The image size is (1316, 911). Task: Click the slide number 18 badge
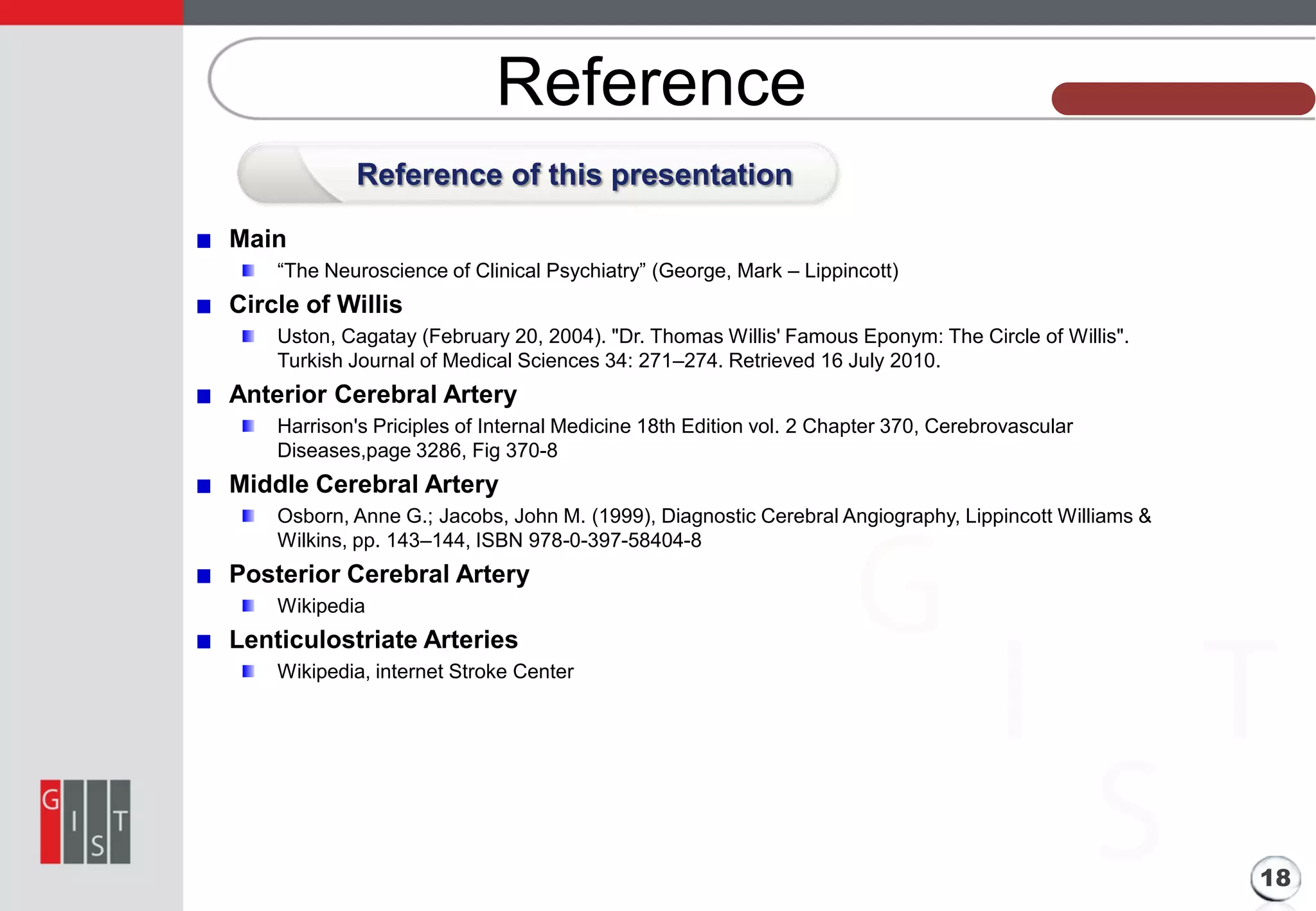coord(1276,878)
